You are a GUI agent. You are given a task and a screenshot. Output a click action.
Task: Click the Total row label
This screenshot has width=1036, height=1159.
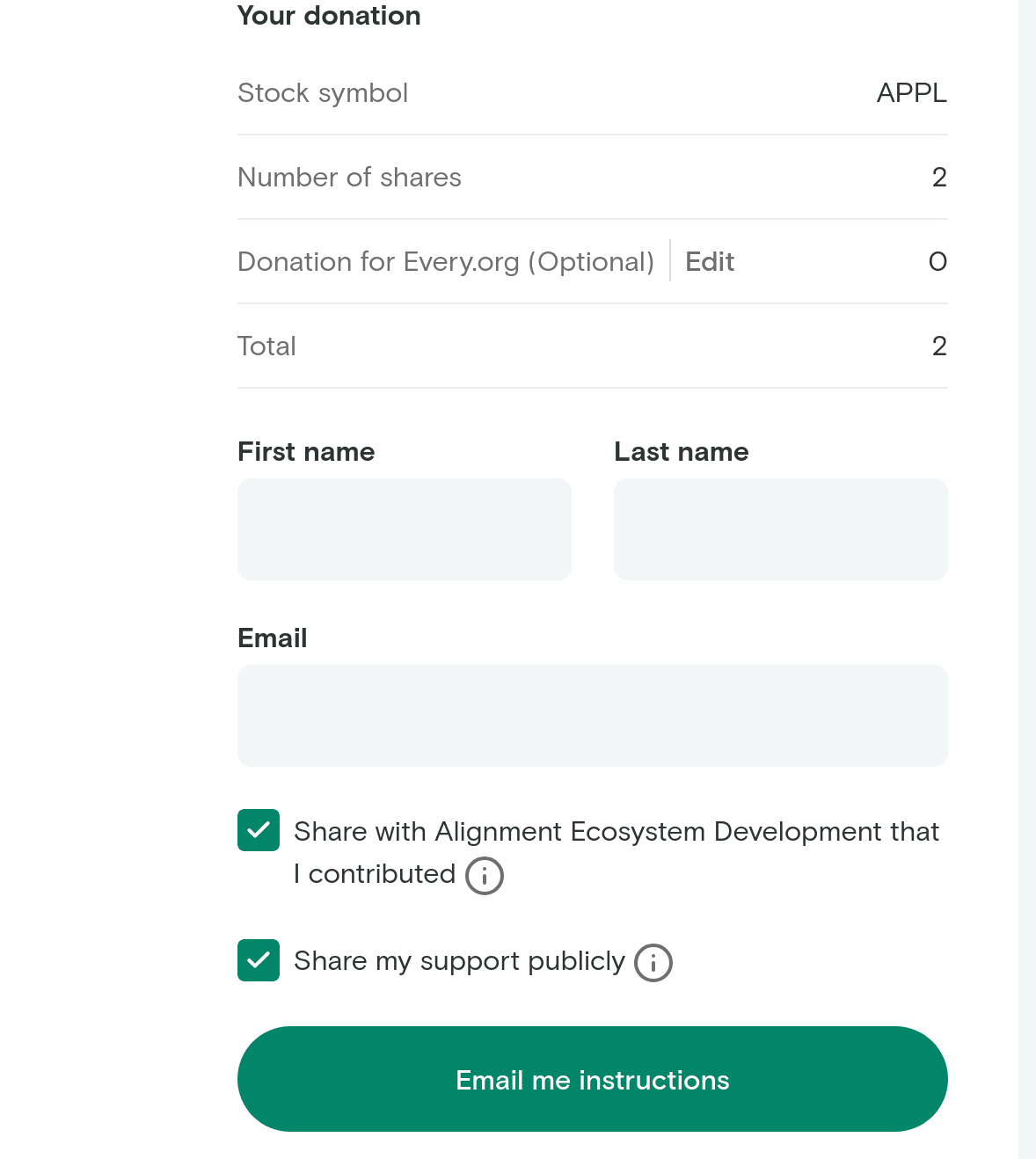[266, 346]
